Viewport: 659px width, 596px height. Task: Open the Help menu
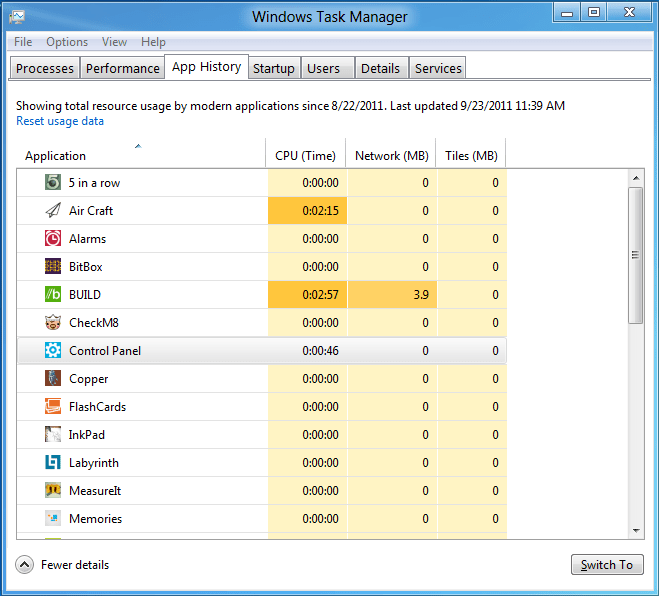coord(153,42)
